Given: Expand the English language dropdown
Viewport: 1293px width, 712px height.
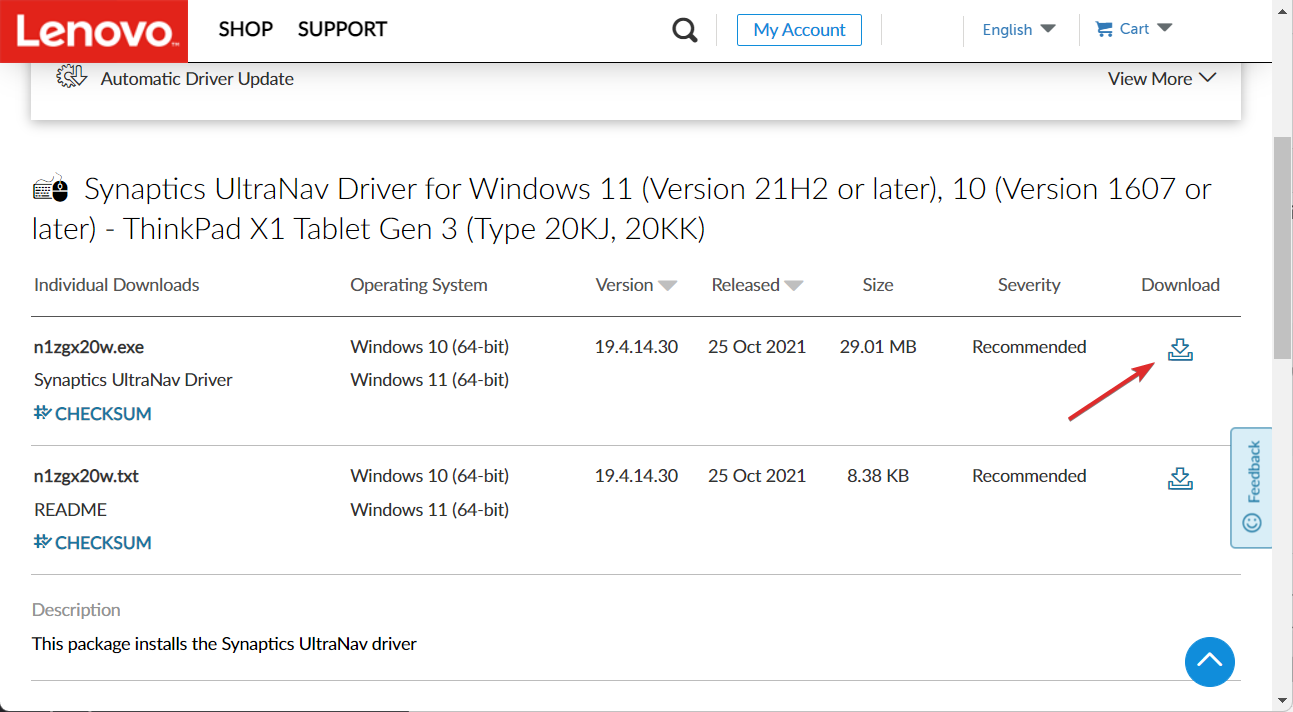Looking at the screenshot, I should [x=1018, y=29].
